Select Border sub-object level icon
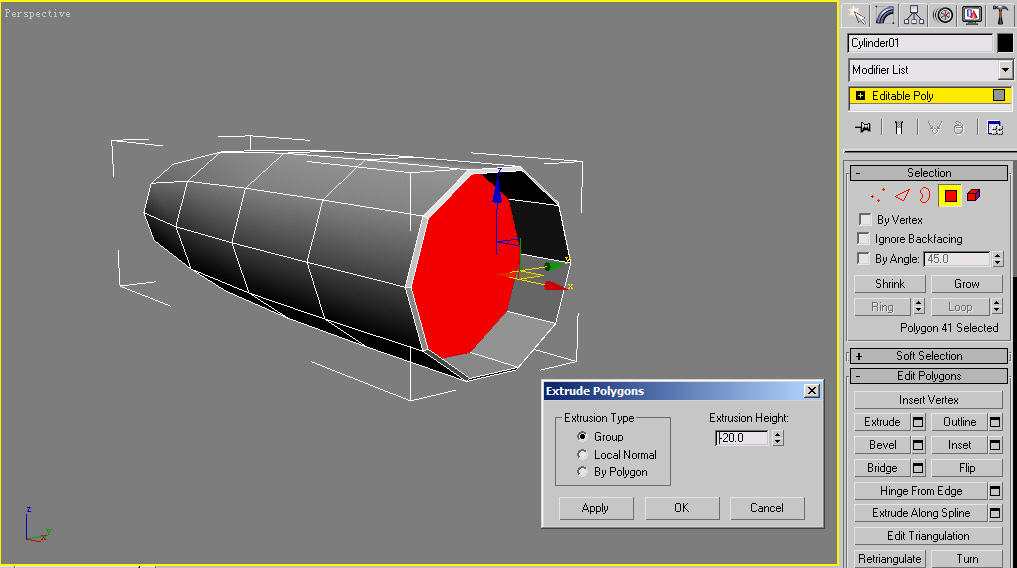The image size is (1017, 568). 925,196
